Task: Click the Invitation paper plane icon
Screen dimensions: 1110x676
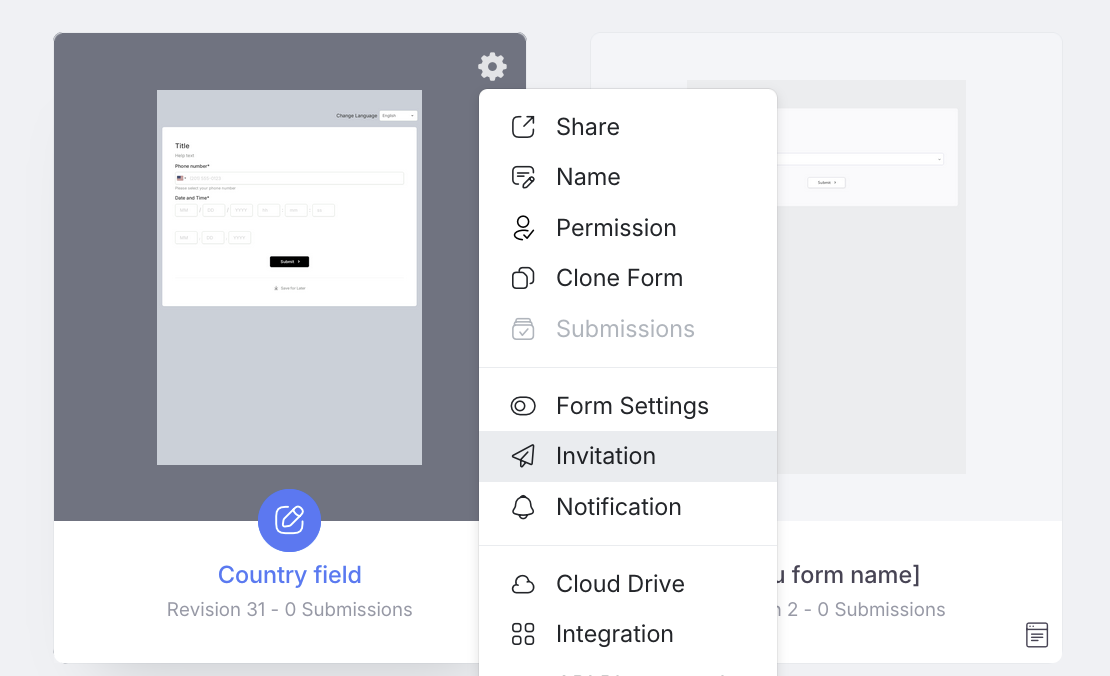Action: [x=523, y=456]
